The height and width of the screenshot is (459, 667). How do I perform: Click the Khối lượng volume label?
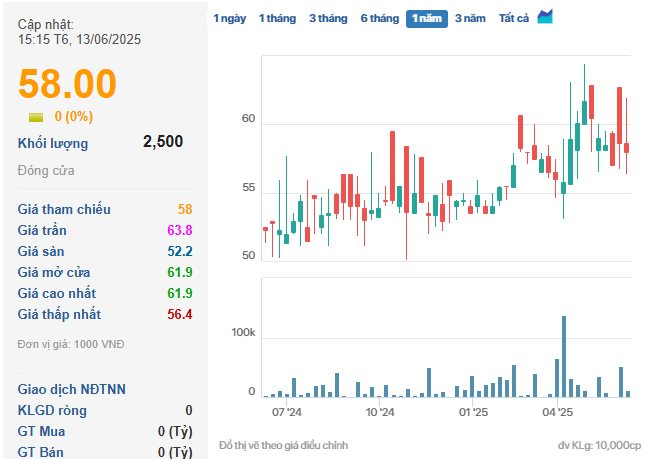click(x=53, y=143)
